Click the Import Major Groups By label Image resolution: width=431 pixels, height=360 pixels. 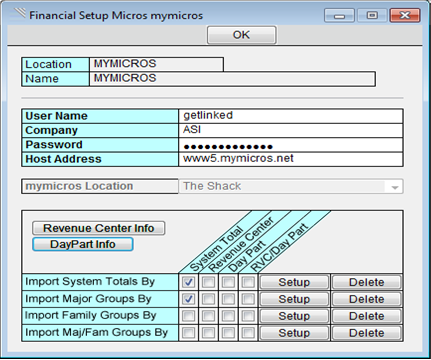tap(88, 299)
